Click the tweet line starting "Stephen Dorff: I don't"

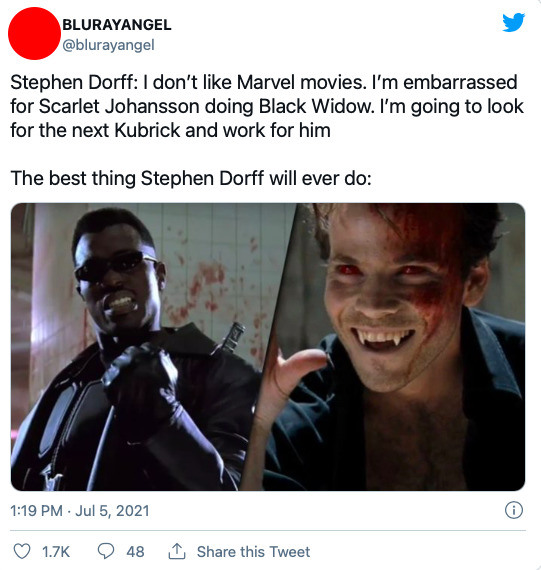click(264, 82)
